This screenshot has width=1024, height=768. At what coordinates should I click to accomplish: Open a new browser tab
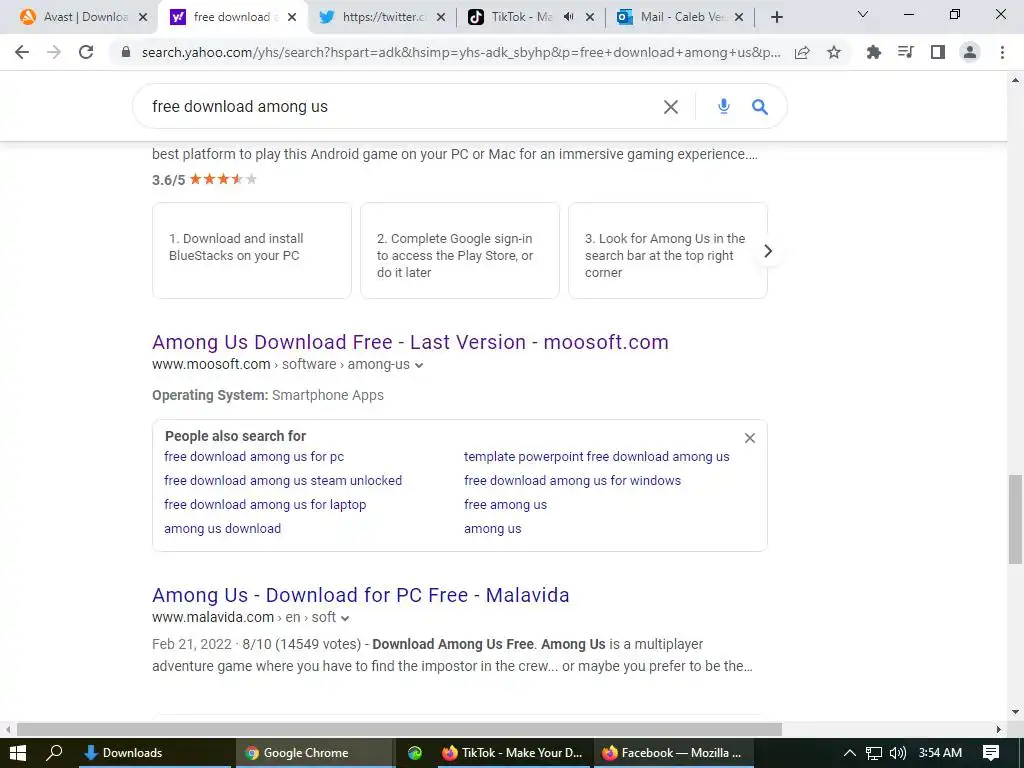coord(776,17)
